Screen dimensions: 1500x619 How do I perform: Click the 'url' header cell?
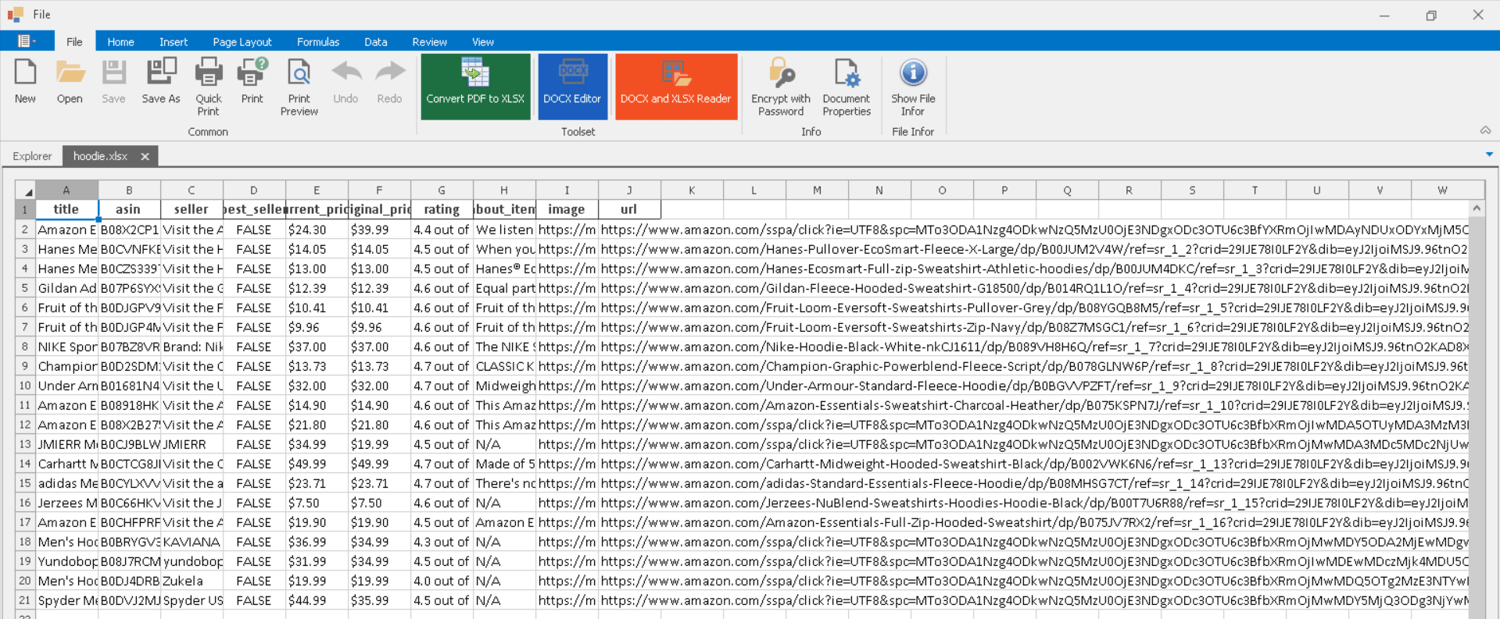pos(629,209)
